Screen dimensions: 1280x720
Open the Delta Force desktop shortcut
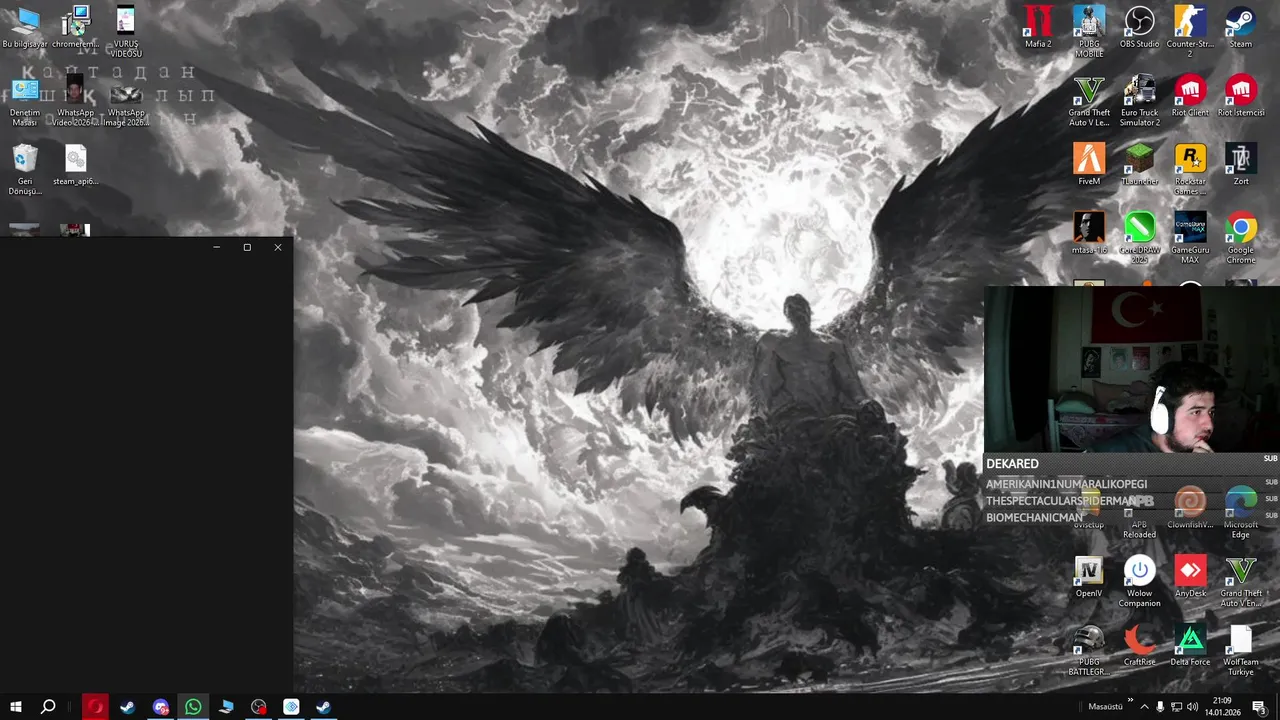coord(1190,646)
